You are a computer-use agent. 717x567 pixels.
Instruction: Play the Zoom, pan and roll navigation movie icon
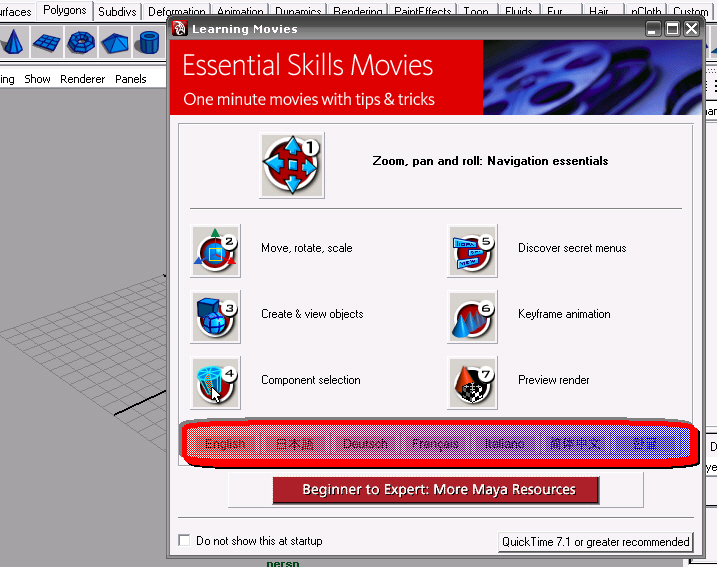pyautogui.click(x=292, y=165)
